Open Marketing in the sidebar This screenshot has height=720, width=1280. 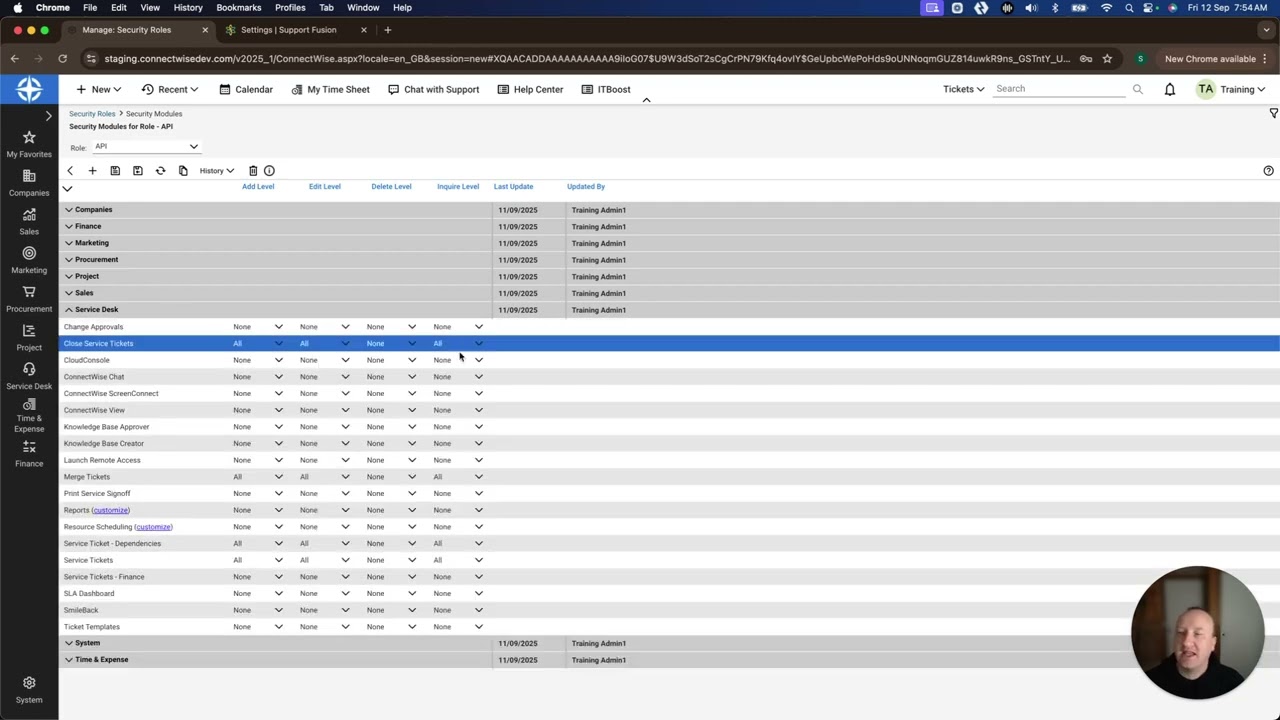29,261
